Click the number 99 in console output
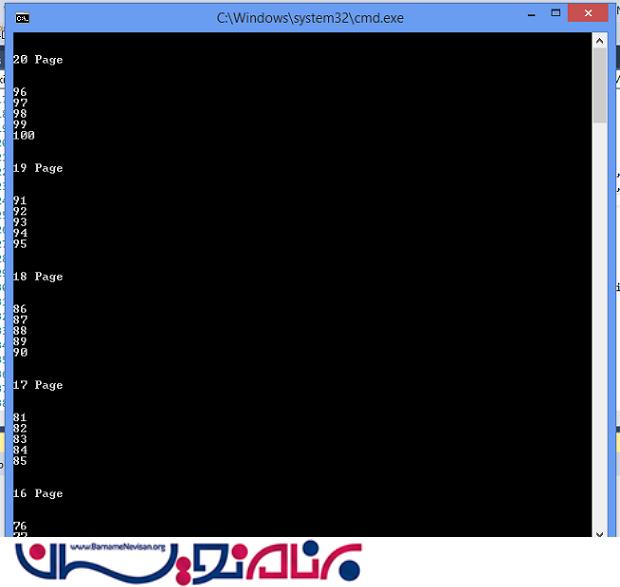Viewport: 620px width, 587px height. click(x=20, y=125)
